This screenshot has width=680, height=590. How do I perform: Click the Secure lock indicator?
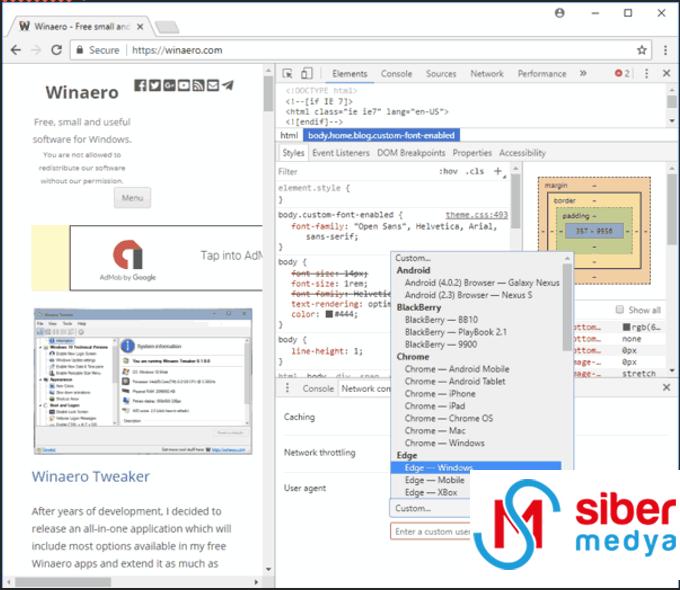tap(98, 50)
